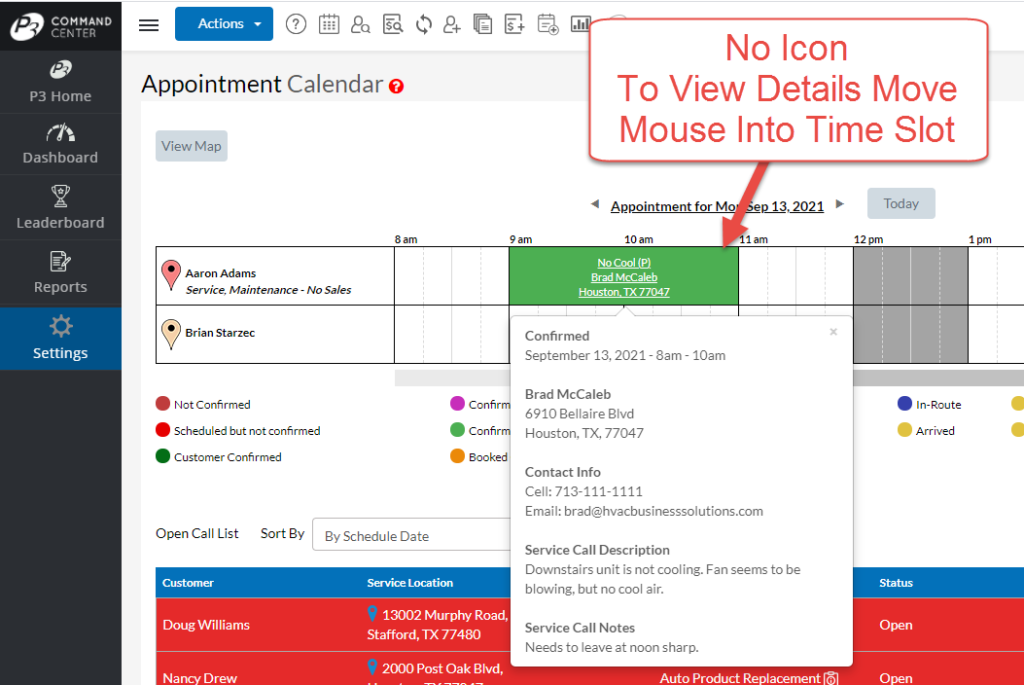Click the red help icon beside Appointment Calendar
Viewport: 1024px width, 685px height.
click(397, 87)
